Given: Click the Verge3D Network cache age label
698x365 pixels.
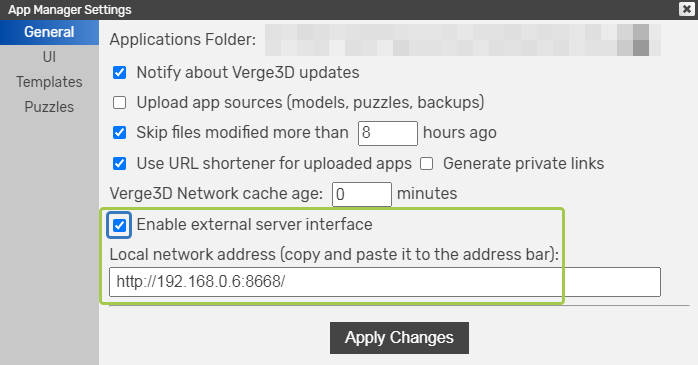Looking at the screenshot, I should point(216,194).
